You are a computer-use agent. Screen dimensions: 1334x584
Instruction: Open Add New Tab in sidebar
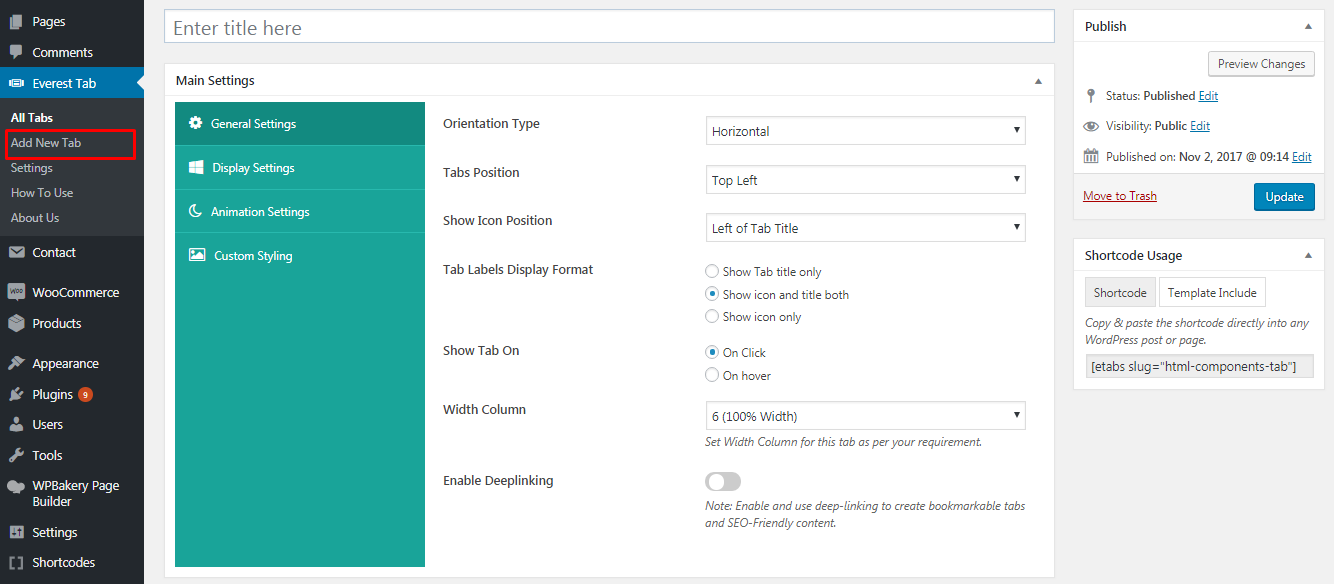point(46,143)
